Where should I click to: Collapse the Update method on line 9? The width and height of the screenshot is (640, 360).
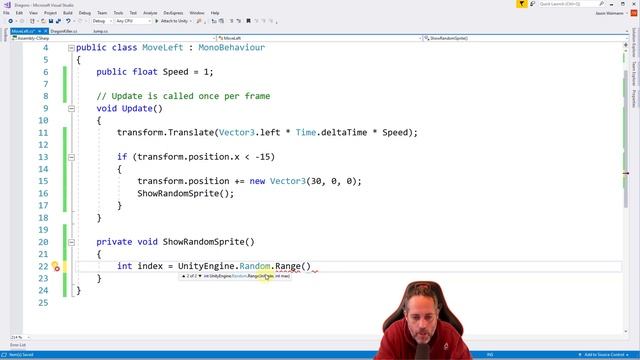[71, 109]
